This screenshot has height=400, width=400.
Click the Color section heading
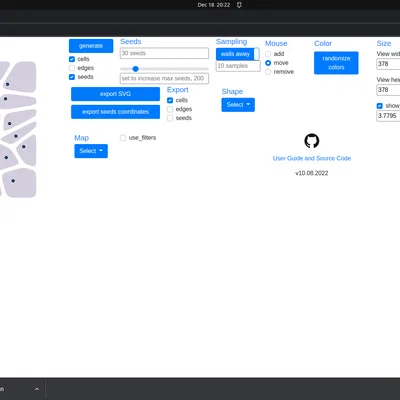pyautogui.click(x=323, y=43)
